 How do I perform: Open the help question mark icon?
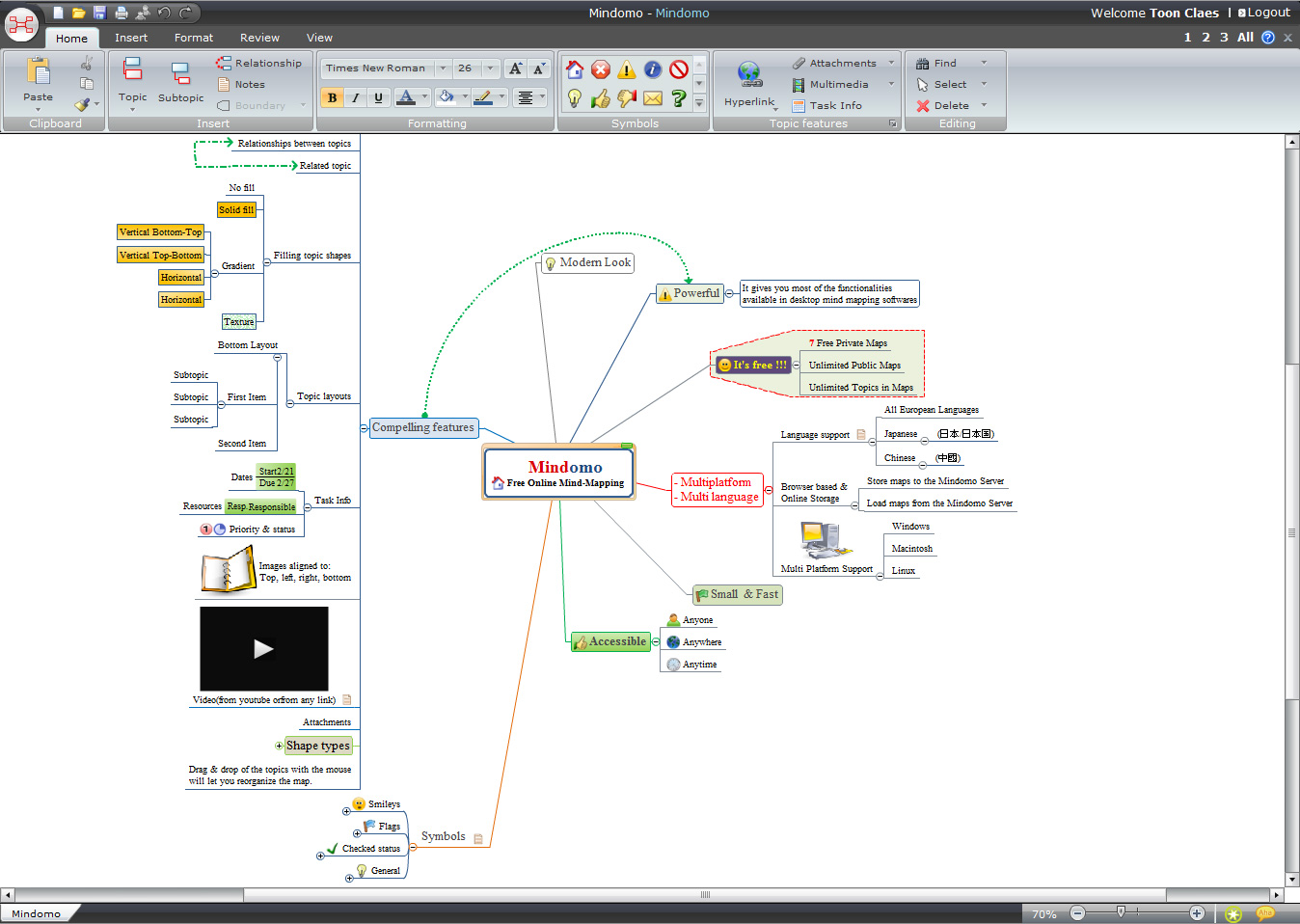[1268, 38]
